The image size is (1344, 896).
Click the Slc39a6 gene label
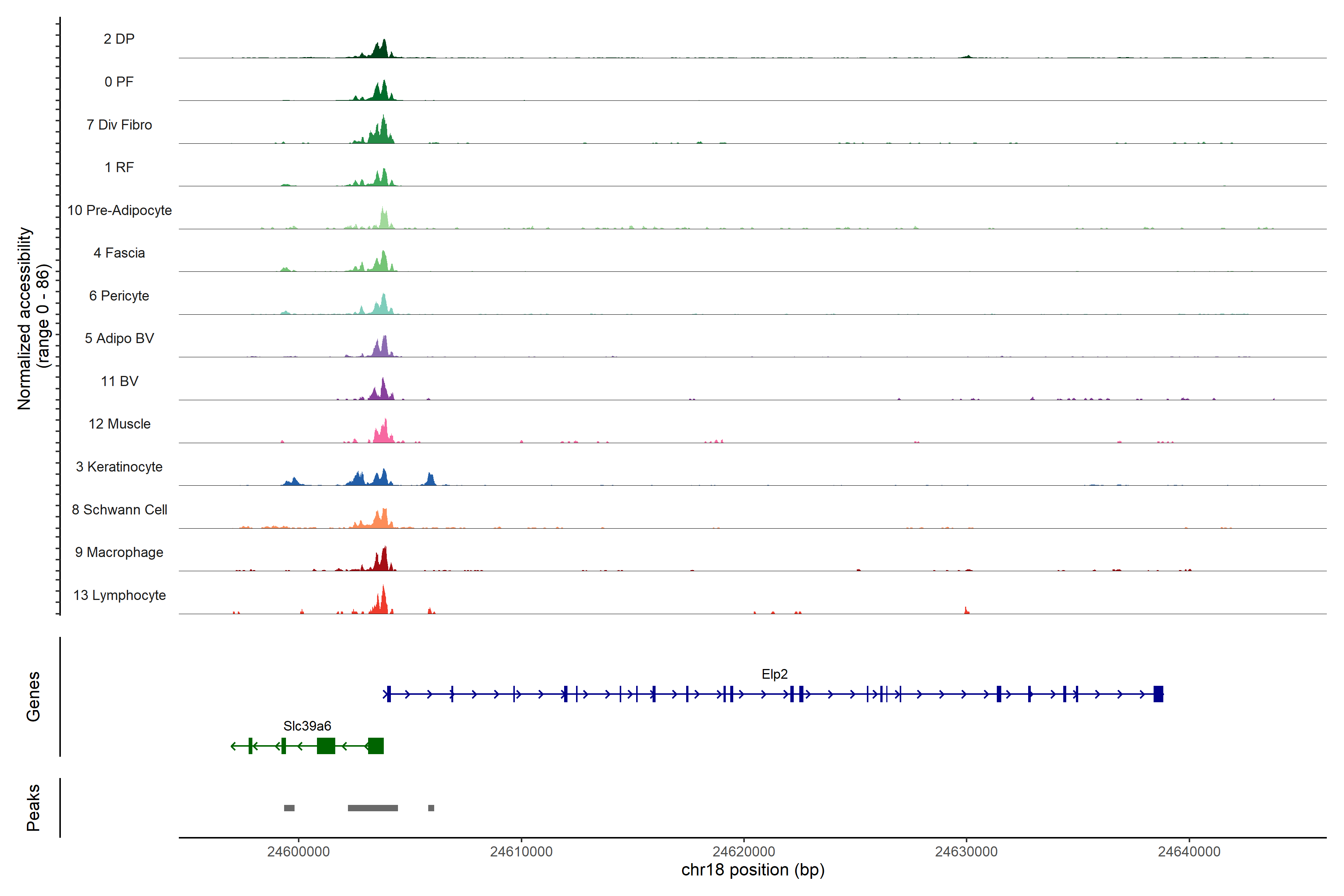pos(307,726)
